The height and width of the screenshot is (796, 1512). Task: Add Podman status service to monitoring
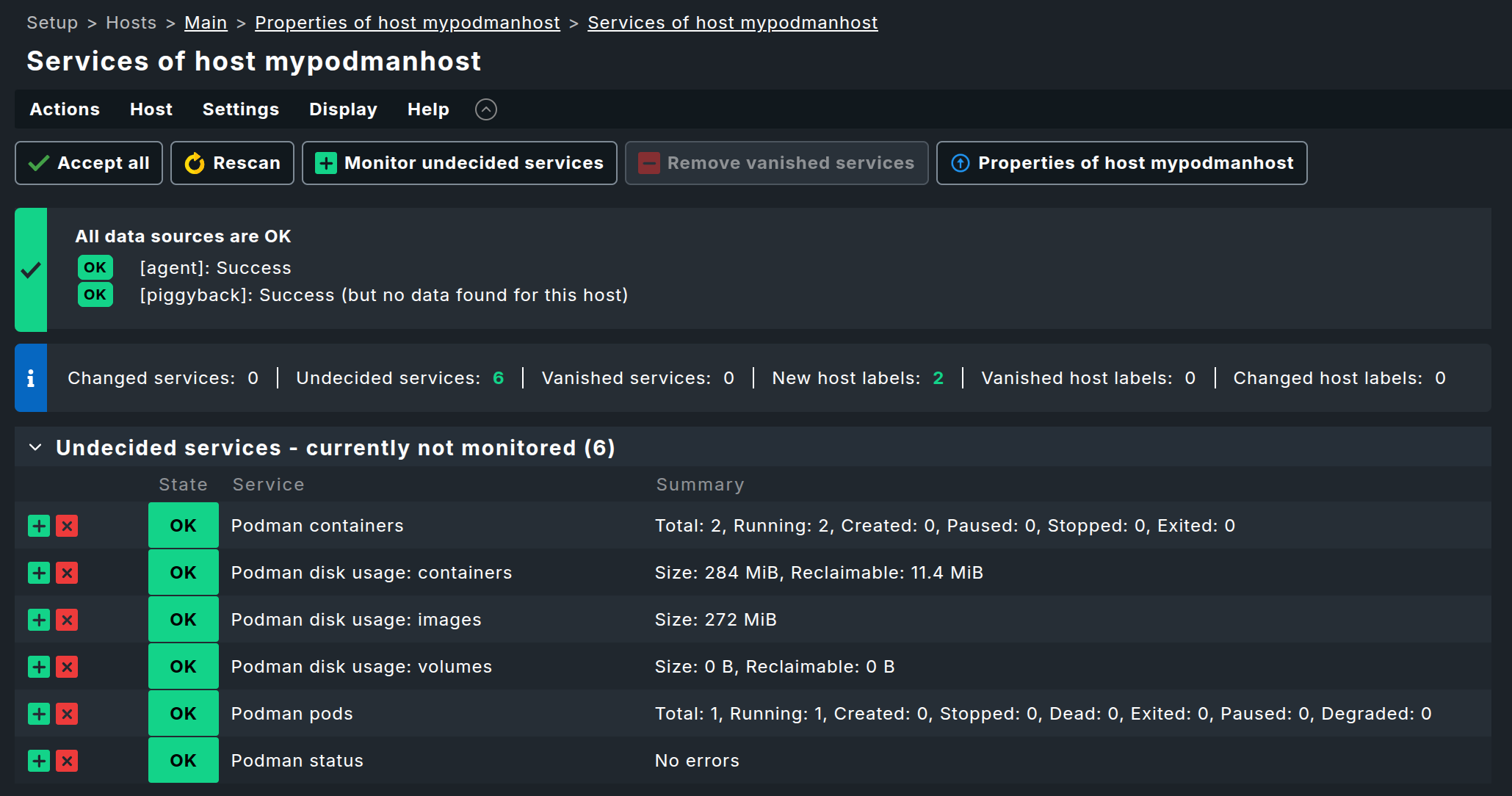point(39,761)
